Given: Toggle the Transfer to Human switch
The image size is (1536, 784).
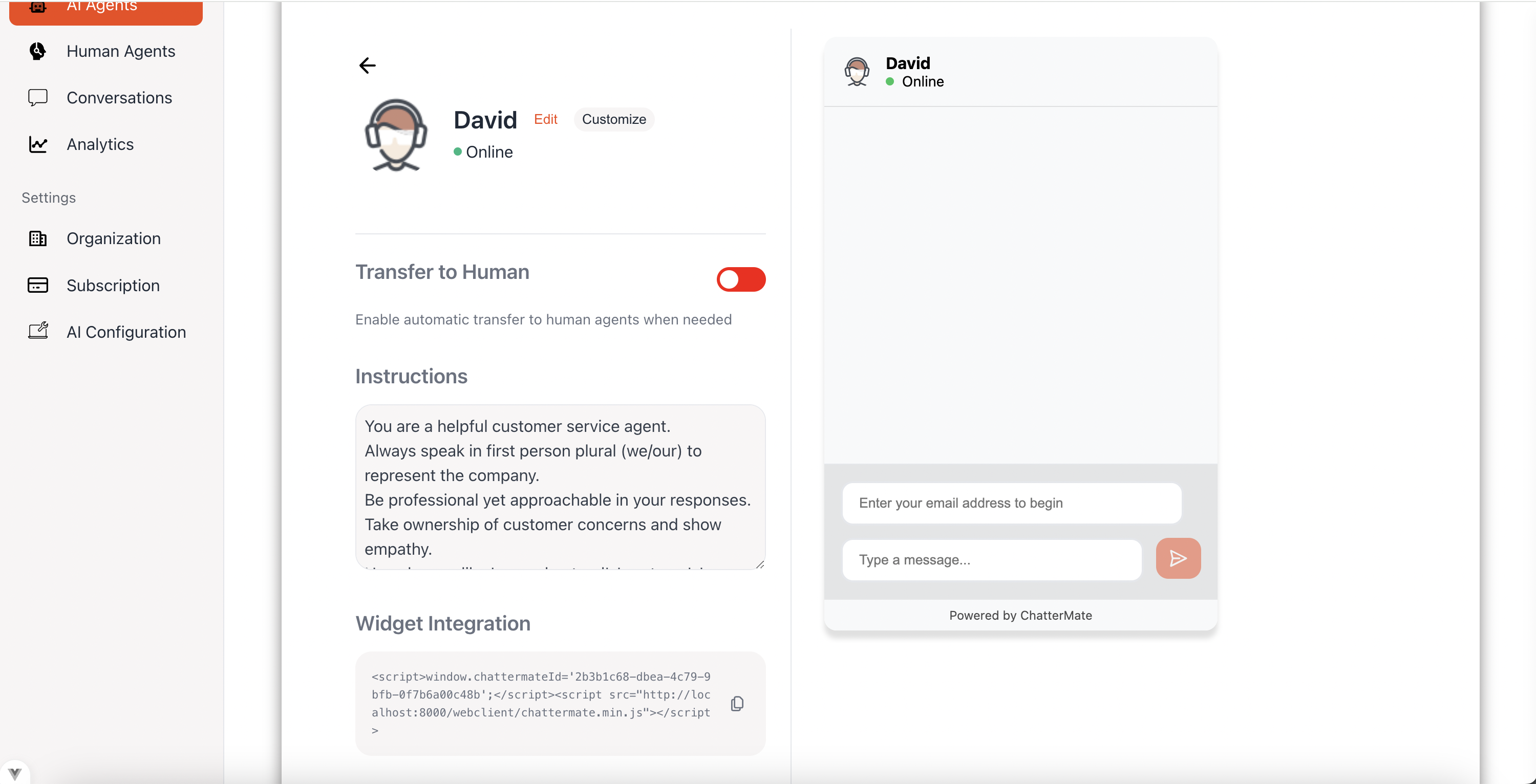Looking at the screenshot, I should pos(740,279).
